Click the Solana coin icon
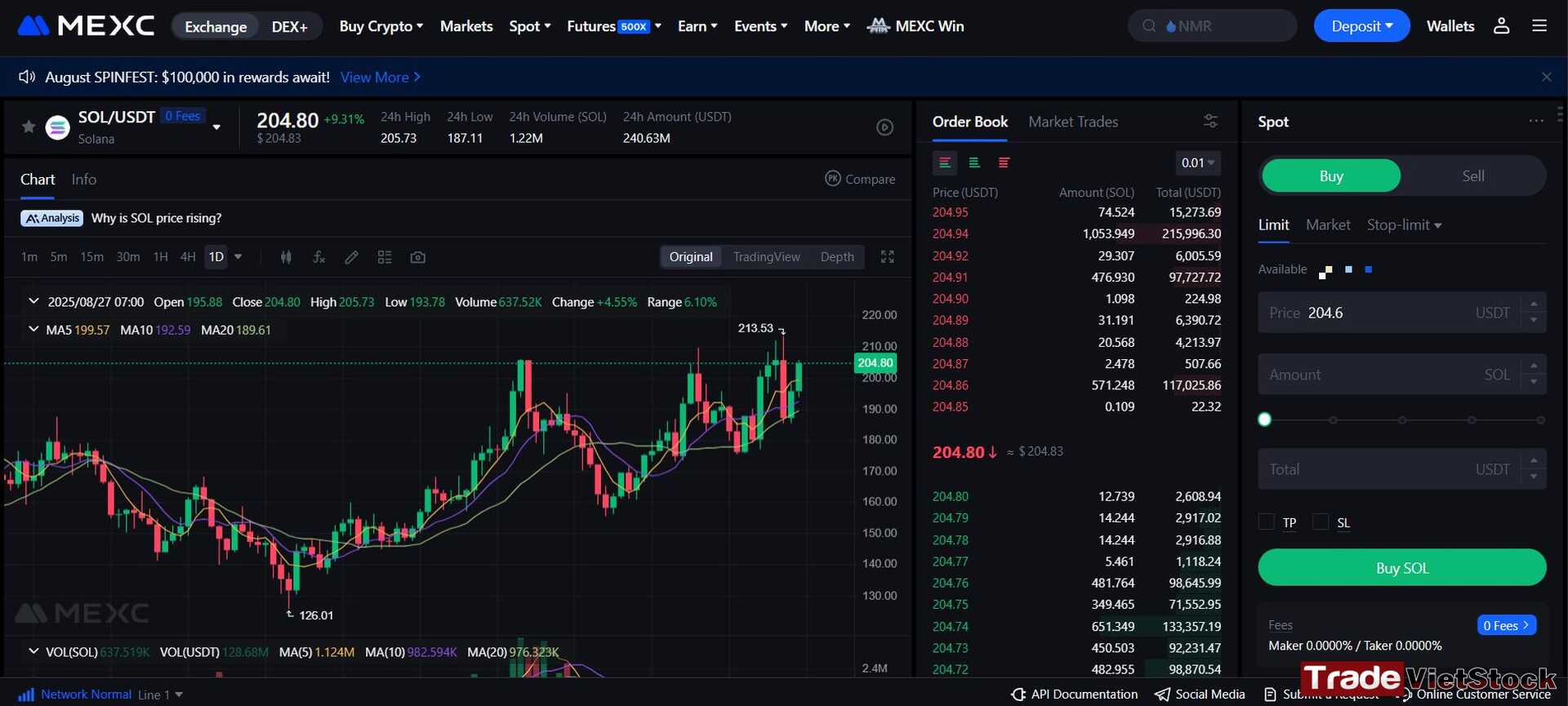The height and width of the screenshot is (706, 1568). 57,127
